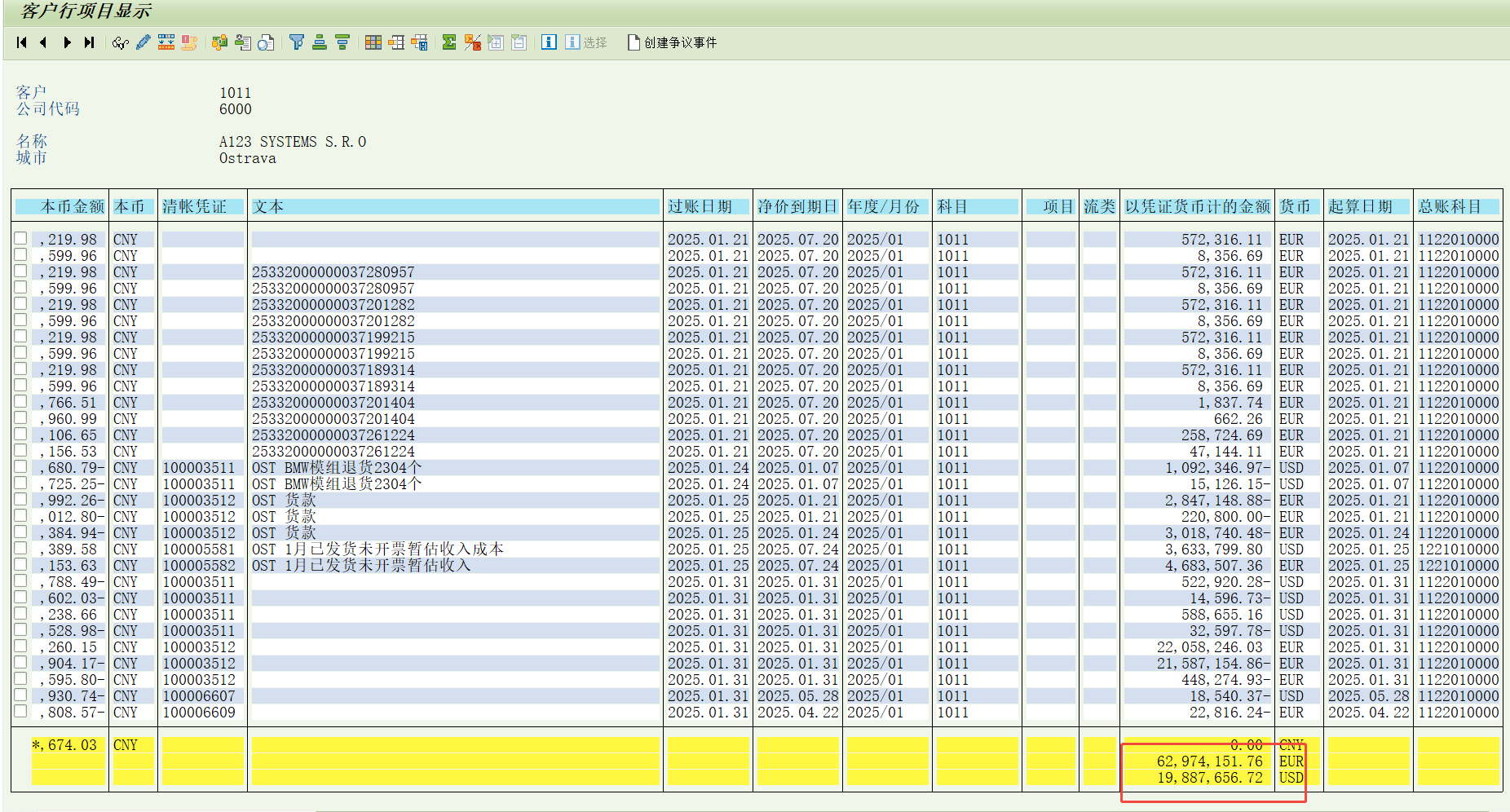Sort in descending order
This screenshot has width=1510, height=812.
[342, 42]
